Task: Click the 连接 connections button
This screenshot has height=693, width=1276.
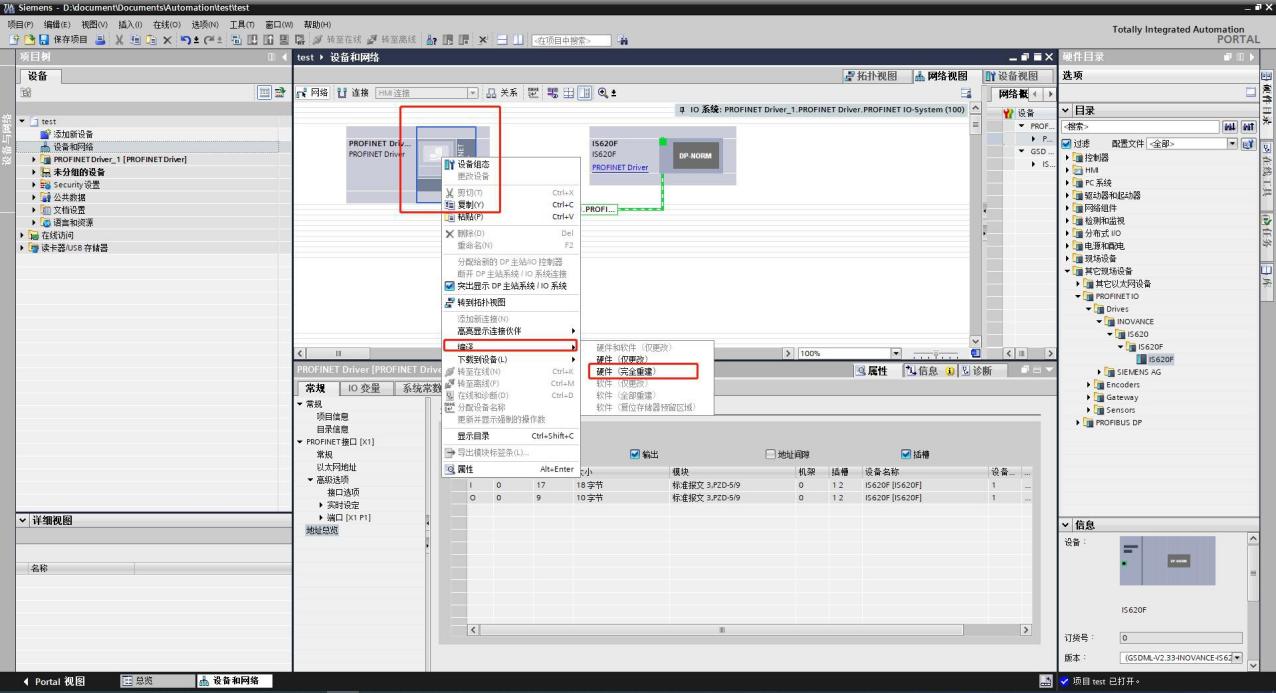Action: pyautogui.click(x=352, y=92)
